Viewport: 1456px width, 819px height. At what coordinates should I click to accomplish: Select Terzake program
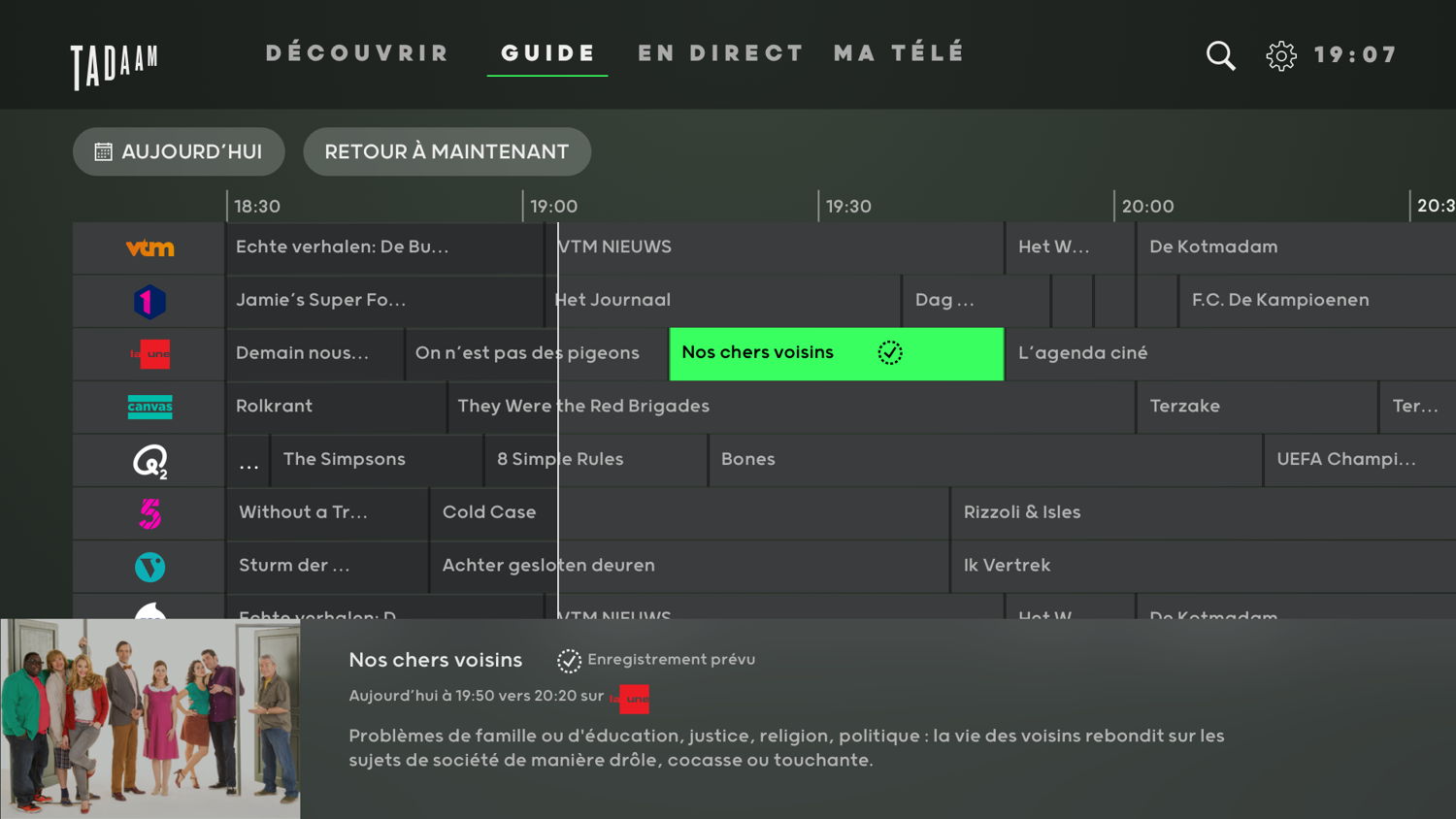[1257, 407]
